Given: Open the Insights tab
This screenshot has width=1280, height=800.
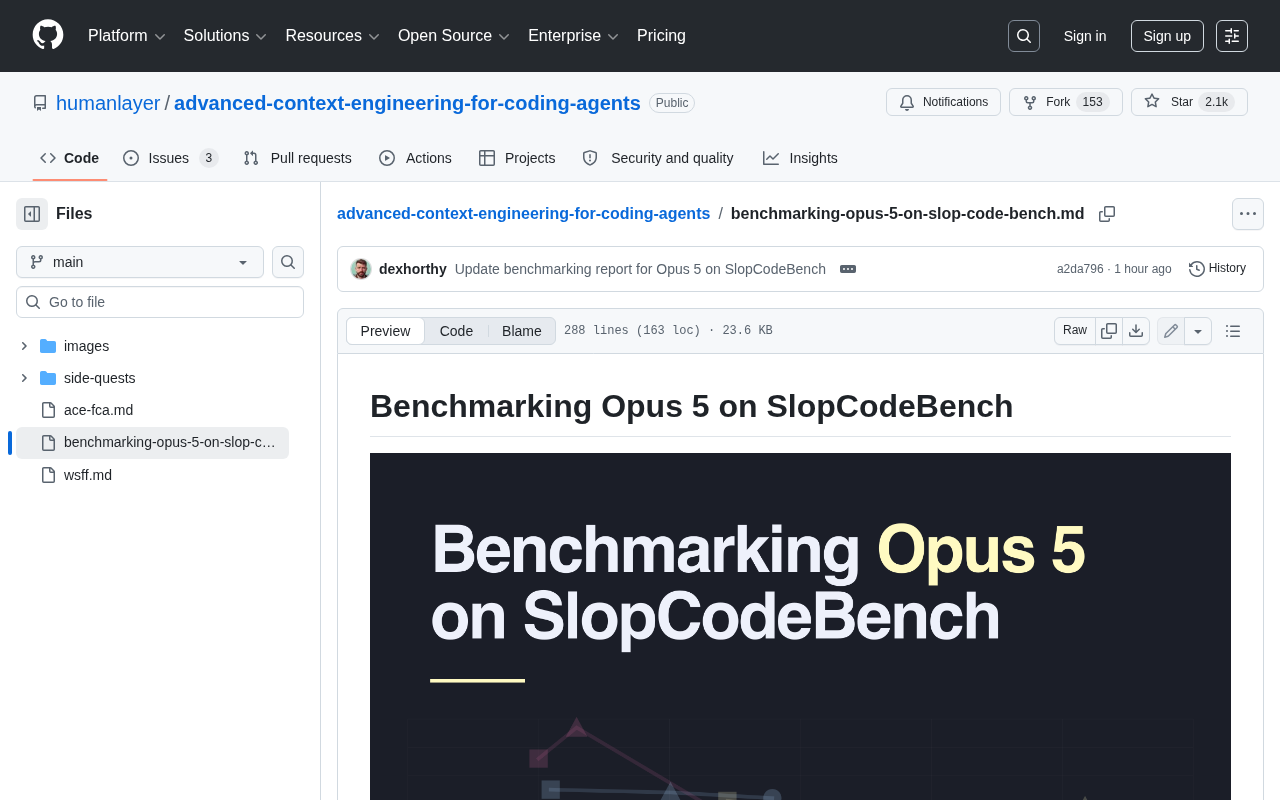Looking at the screenshot, I should pos(800,158).
